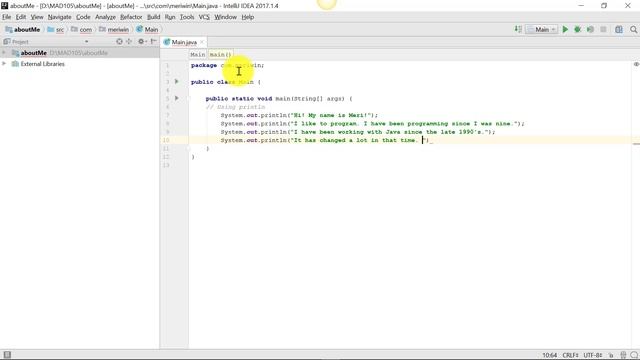Close the Main.java editor tab
This screenshot has width=640, height=360.
[202, 42]
